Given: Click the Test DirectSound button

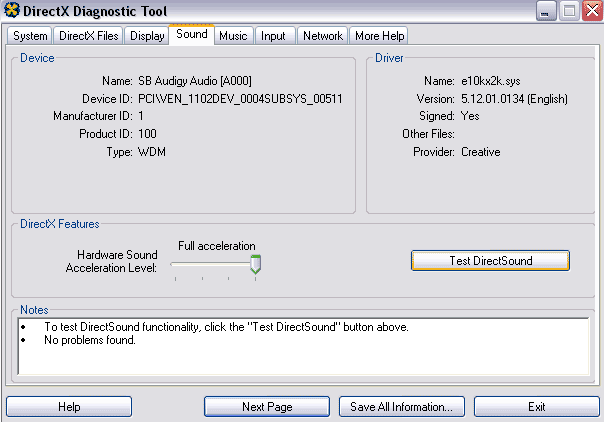Looking at the screenshot, I should [490, 261].
